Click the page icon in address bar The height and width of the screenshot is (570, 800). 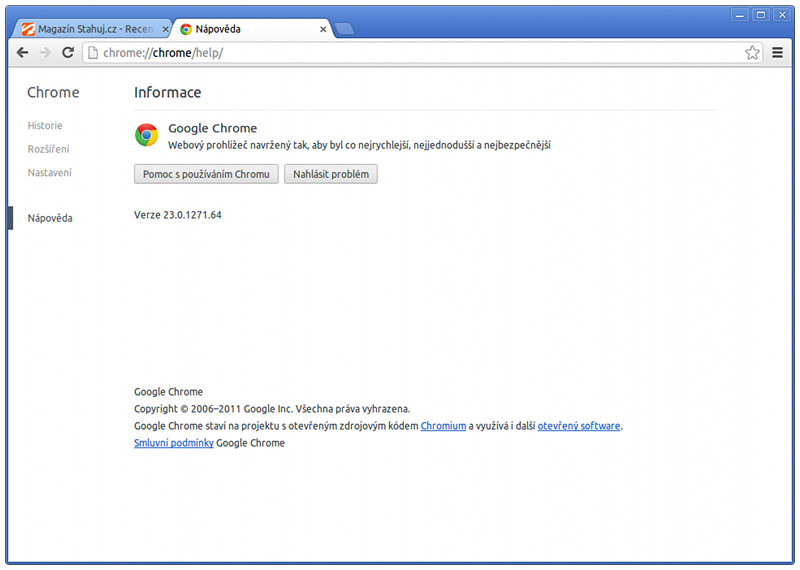(93, 53)
